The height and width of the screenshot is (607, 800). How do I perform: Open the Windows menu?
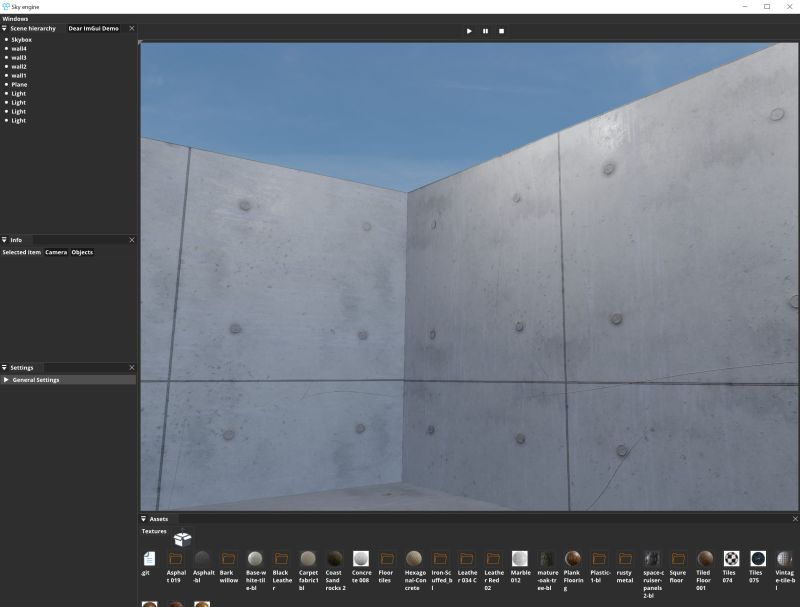point(16,17)
